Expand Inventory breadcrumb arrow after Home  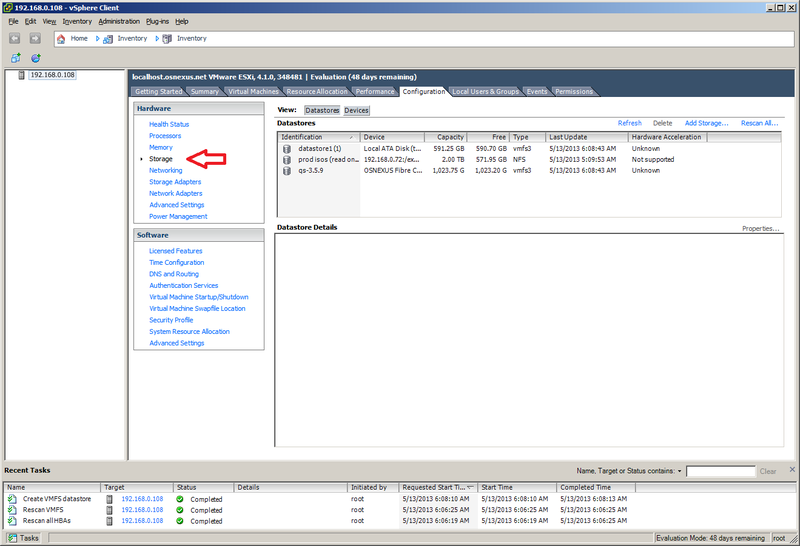pos(97,38)
